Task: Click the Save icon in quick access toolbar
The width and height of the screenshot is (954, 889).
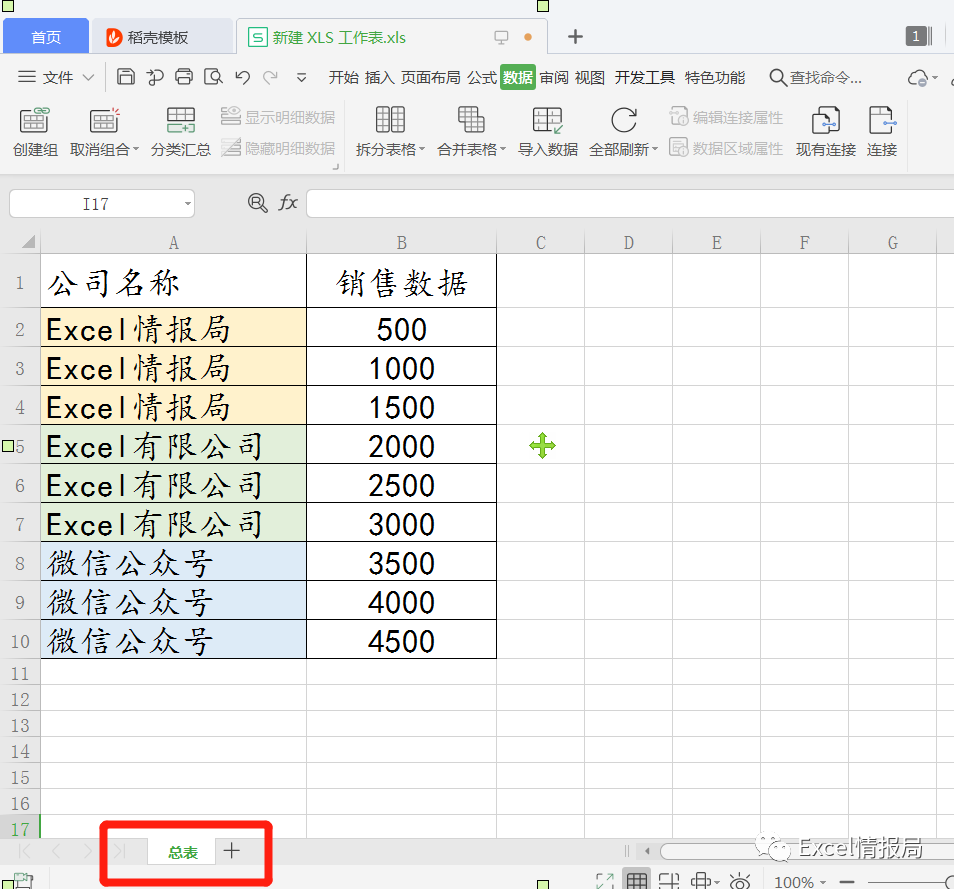Action: [125, 77]
